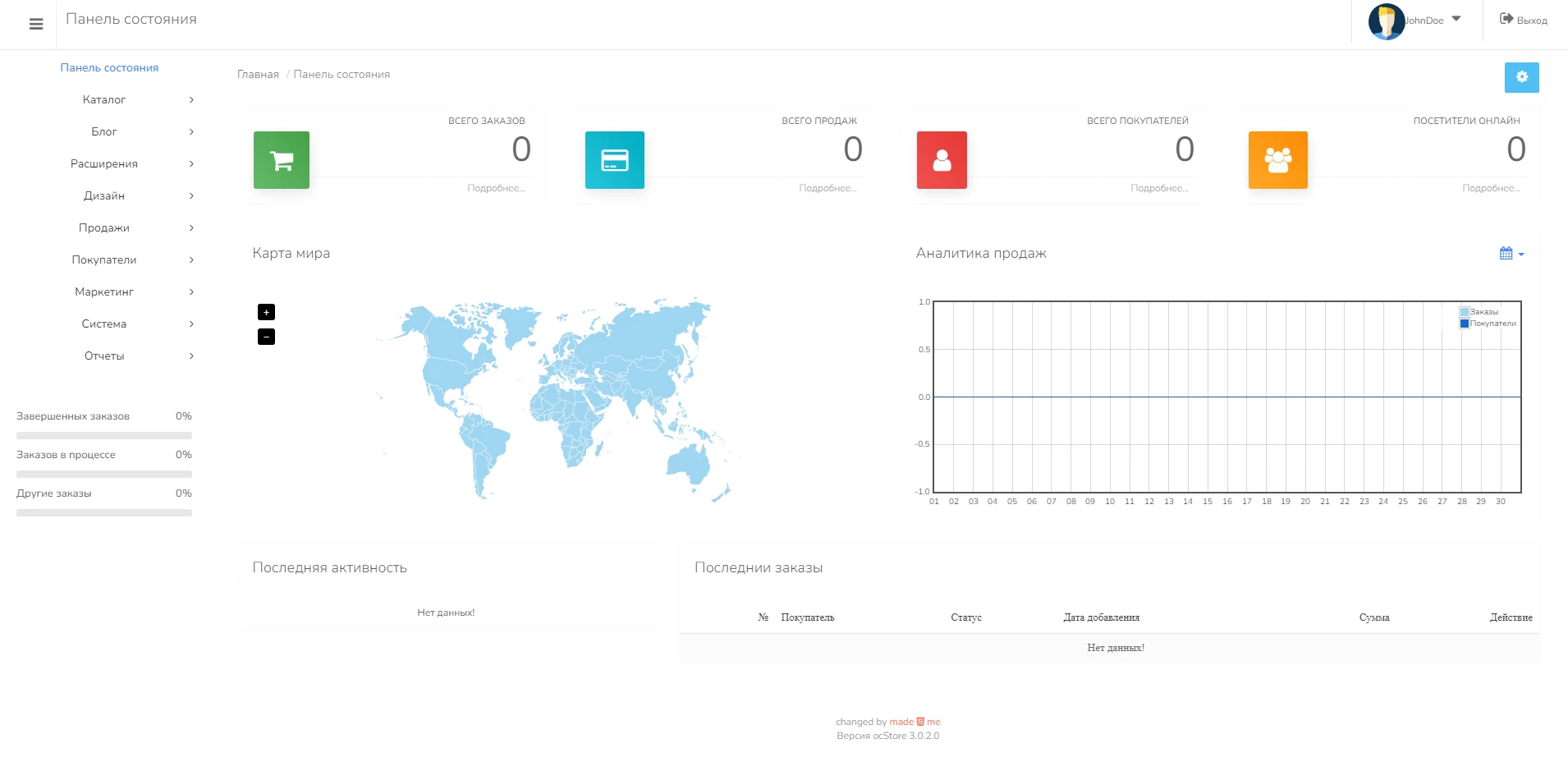Click the Выход logout link
Image resolution: width=1568 pixels, height=771 pixels.
click(1524, 20)
